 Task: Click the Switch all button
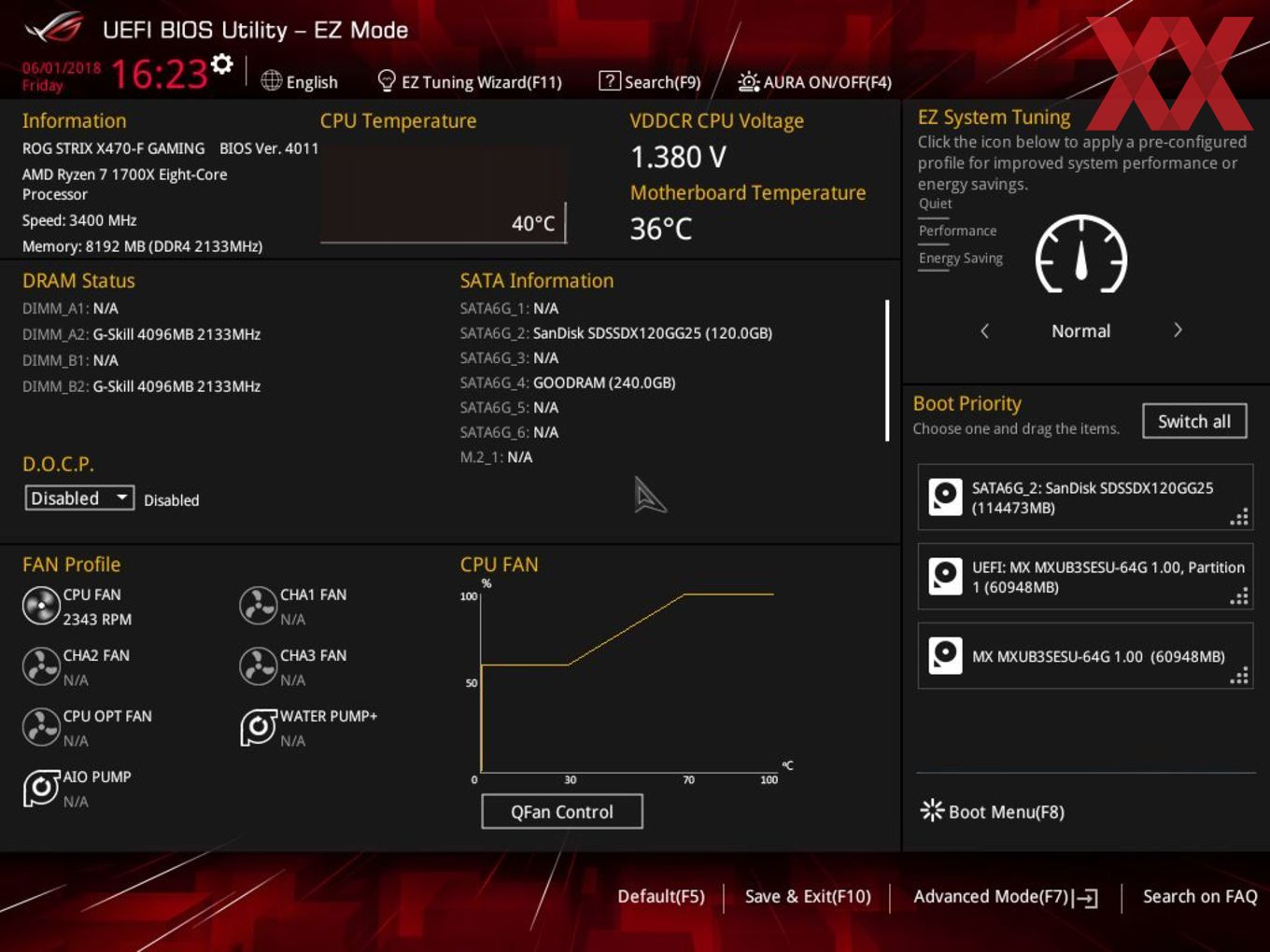1194,421
